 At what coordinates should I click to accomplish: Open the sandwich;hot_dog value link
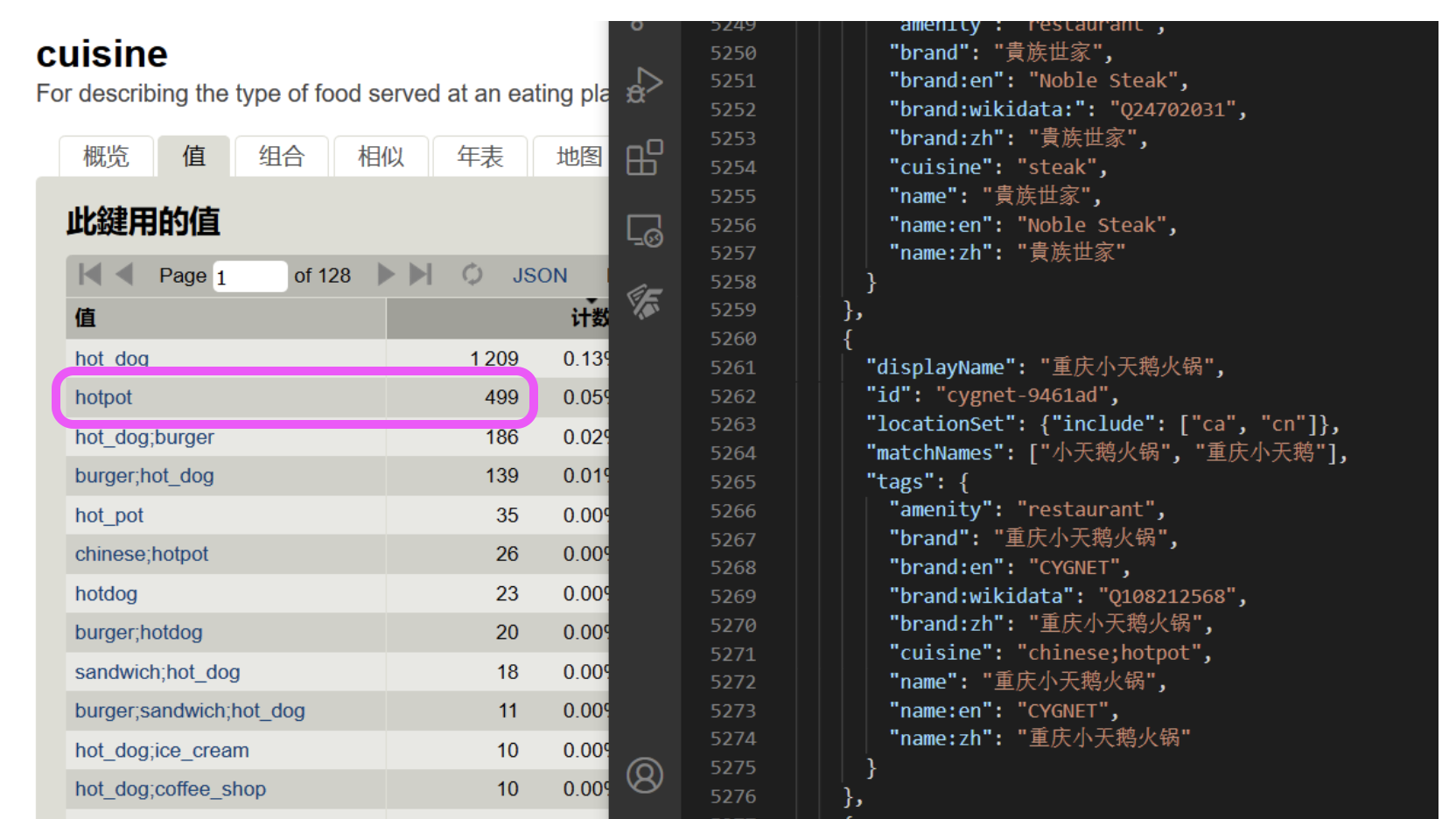pyautogui.click(x=157, y=672)
